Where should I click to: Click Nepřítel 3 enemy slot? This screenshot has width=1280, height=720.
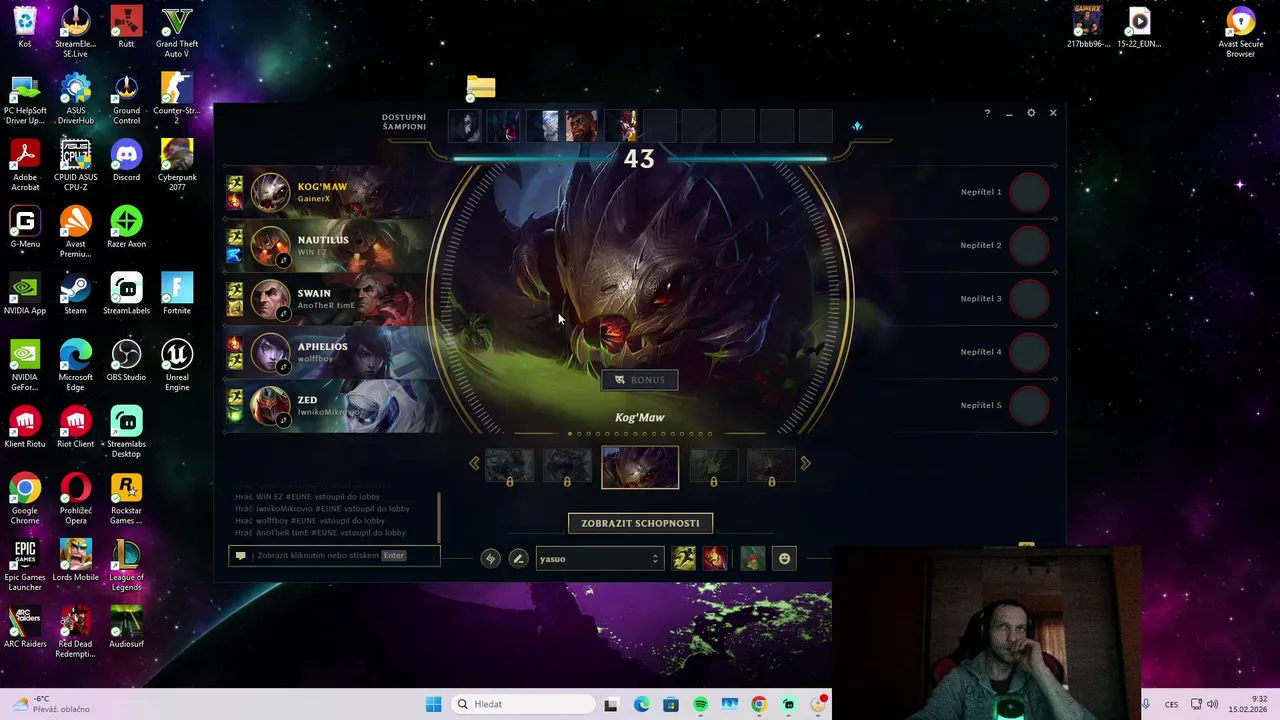(x=1005, y=298)
